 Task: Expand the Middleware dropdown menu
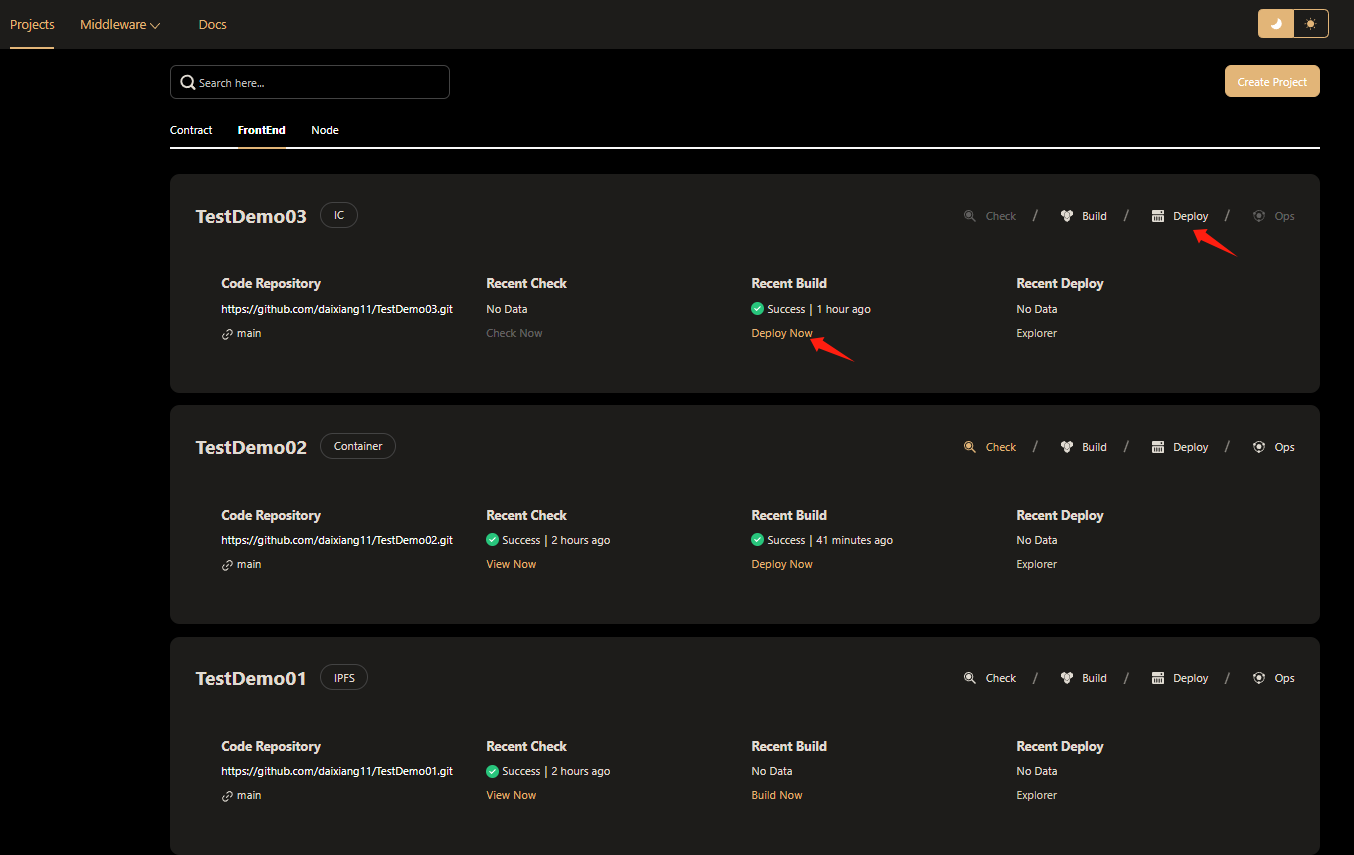pos(120,25)
